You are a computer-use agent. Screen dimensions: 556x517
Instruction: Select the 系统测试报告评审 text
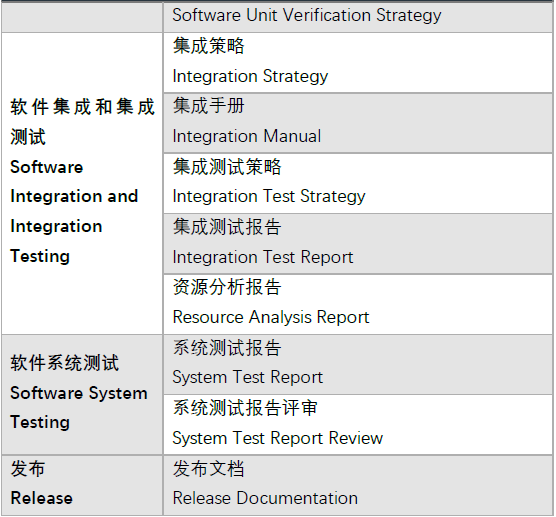(245, 408)
